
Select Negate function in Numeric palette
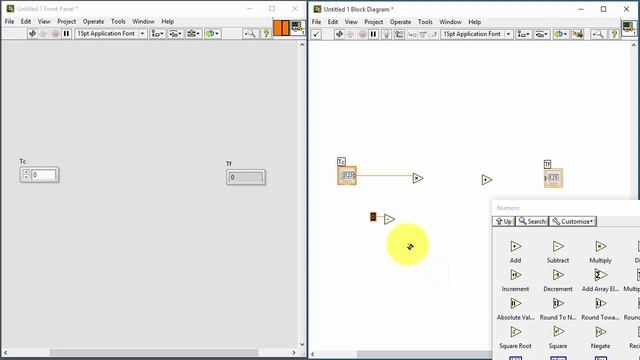click(600, 332)
